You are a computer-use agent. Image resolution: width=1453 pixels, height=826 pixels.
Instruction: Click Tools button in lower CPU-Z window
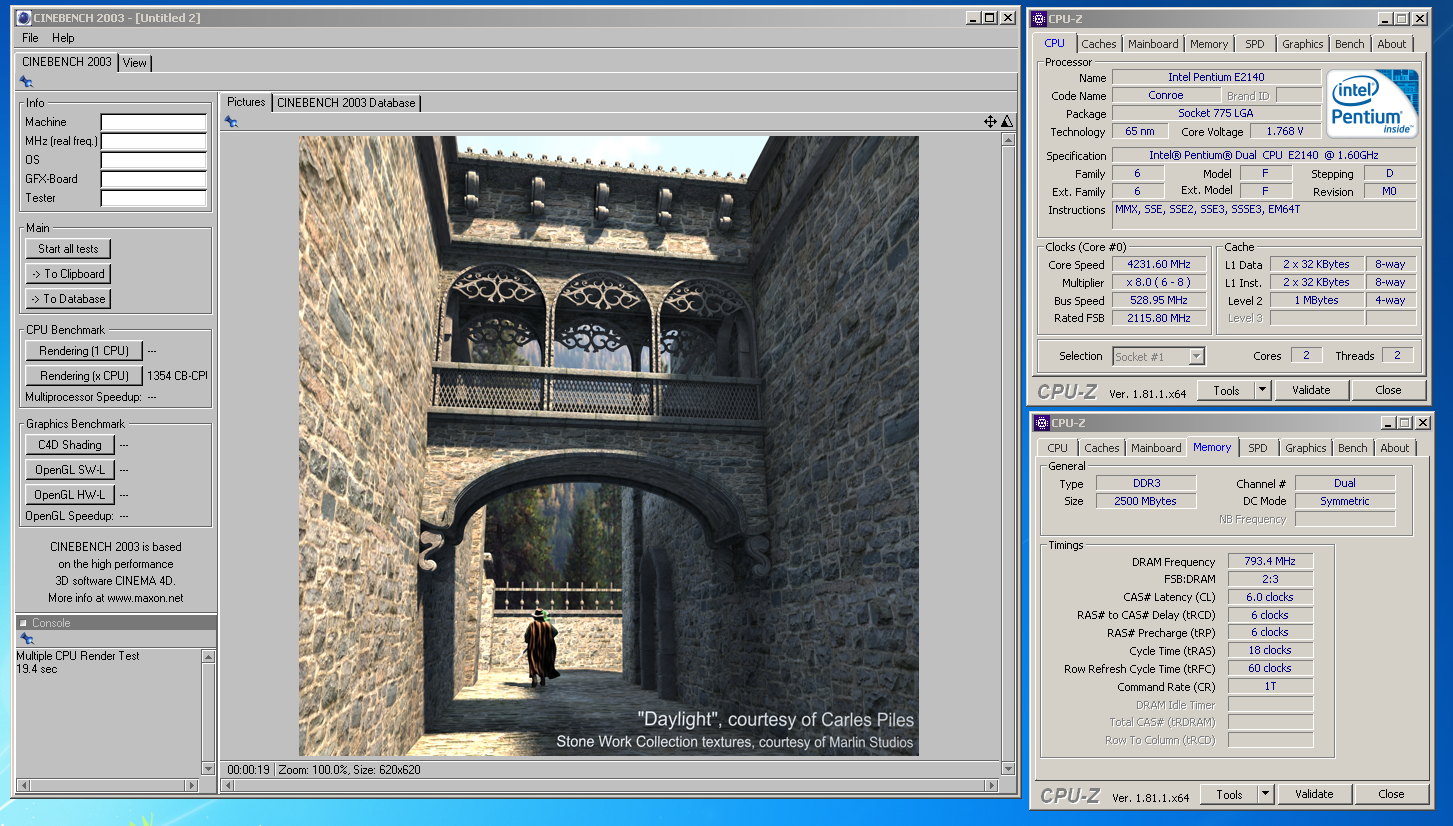click(1229, 794)
